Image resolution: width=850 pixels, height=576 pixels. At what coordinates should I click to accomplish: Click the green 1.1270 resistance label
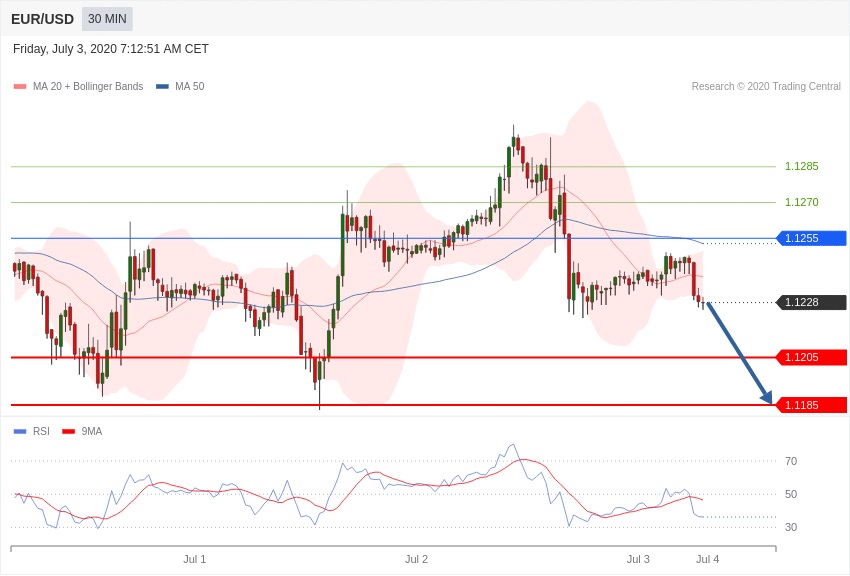pyautogui.click(x=801, y=202)
